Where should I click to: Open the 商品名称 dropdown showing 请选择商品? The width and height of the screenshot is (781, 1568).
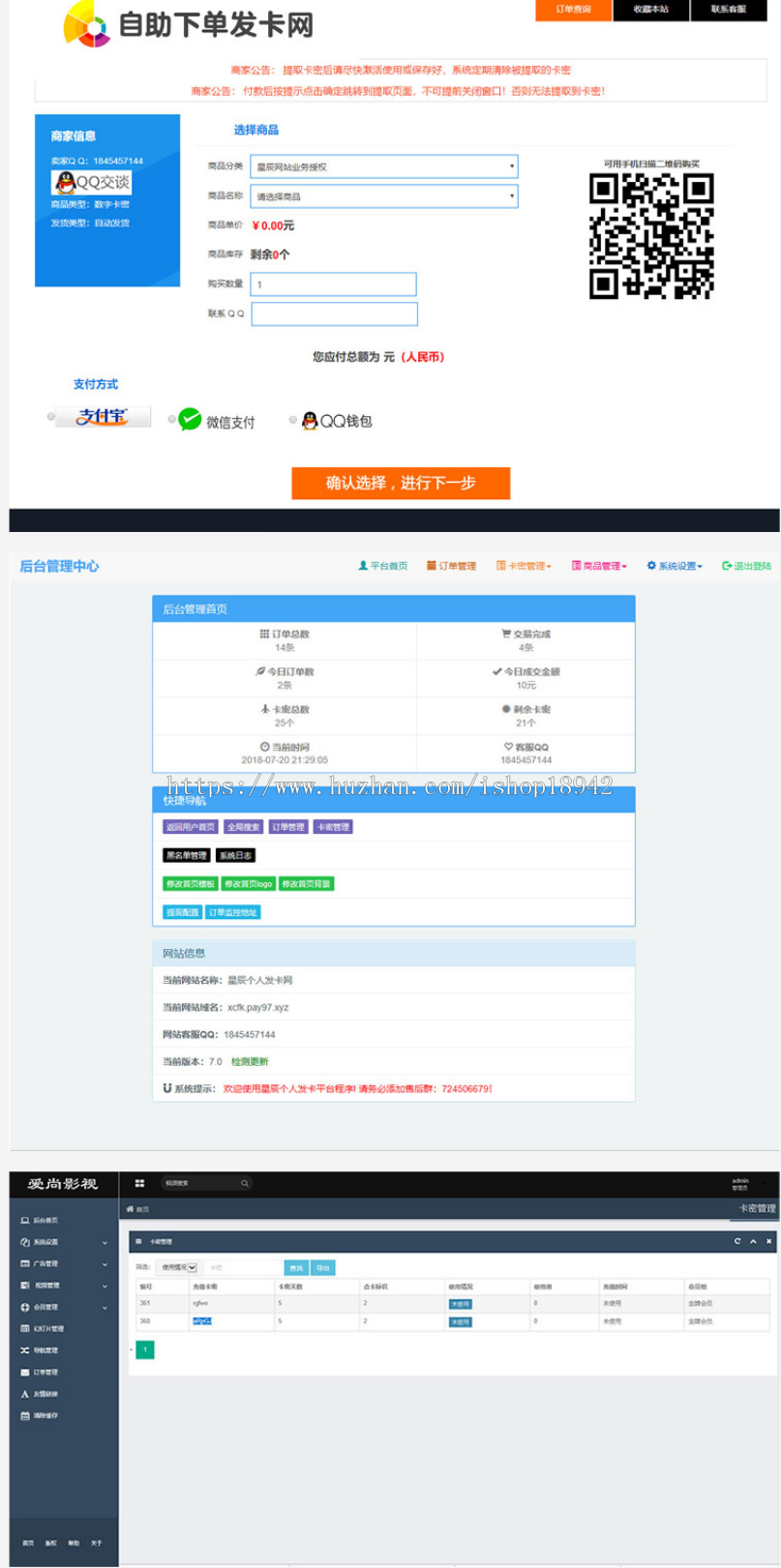point(384,196)
